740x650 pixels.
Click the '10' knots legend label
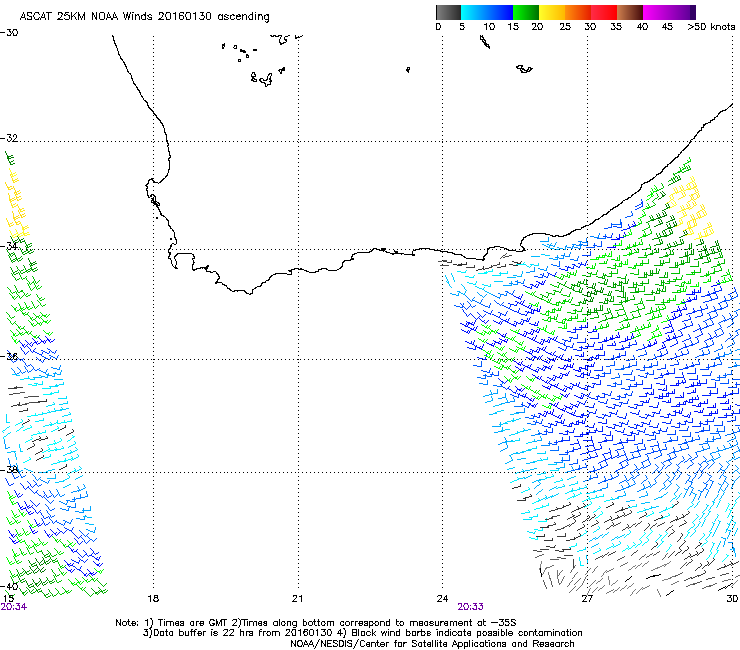pos(489,27)
